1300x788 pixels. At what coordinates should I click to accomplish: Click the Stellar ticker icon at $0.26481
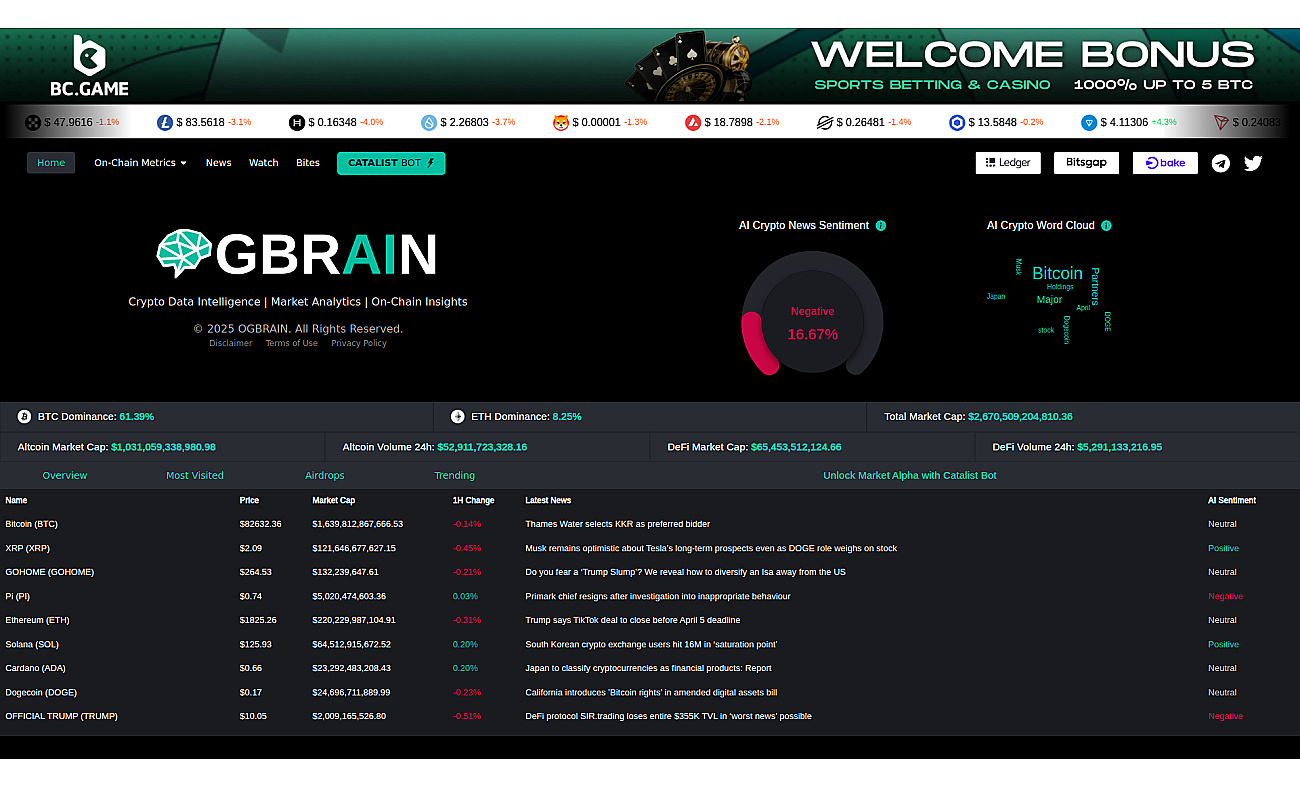coord(825,122)
